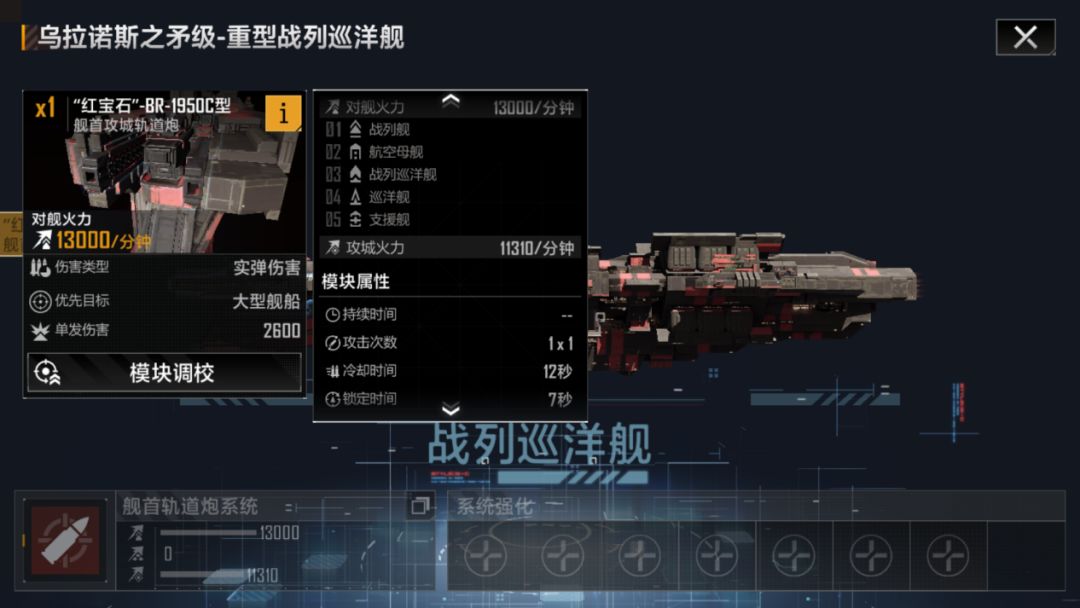
Task: Click the first empty system enhancement slot
Action: (x=486, y=555)
